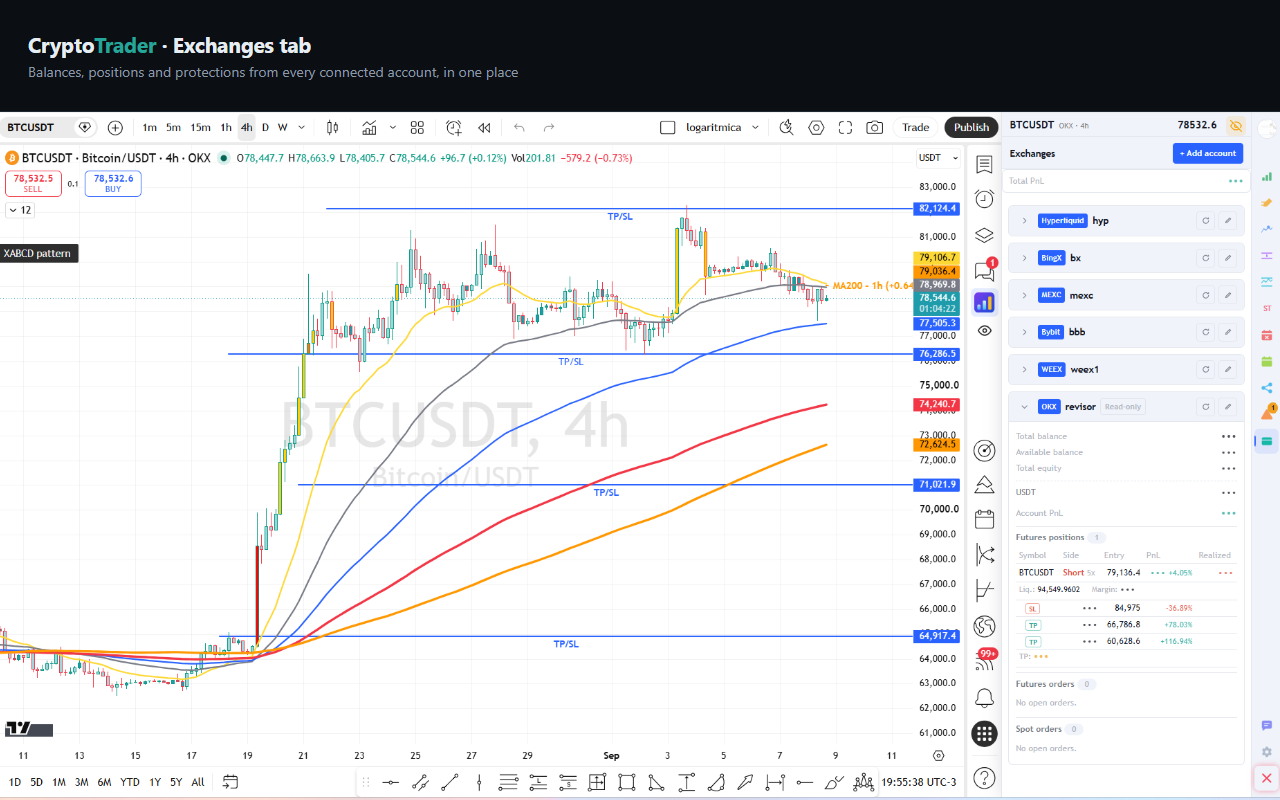Select the YTD date range
The image size is (1280, 800).
click(130, 782)
